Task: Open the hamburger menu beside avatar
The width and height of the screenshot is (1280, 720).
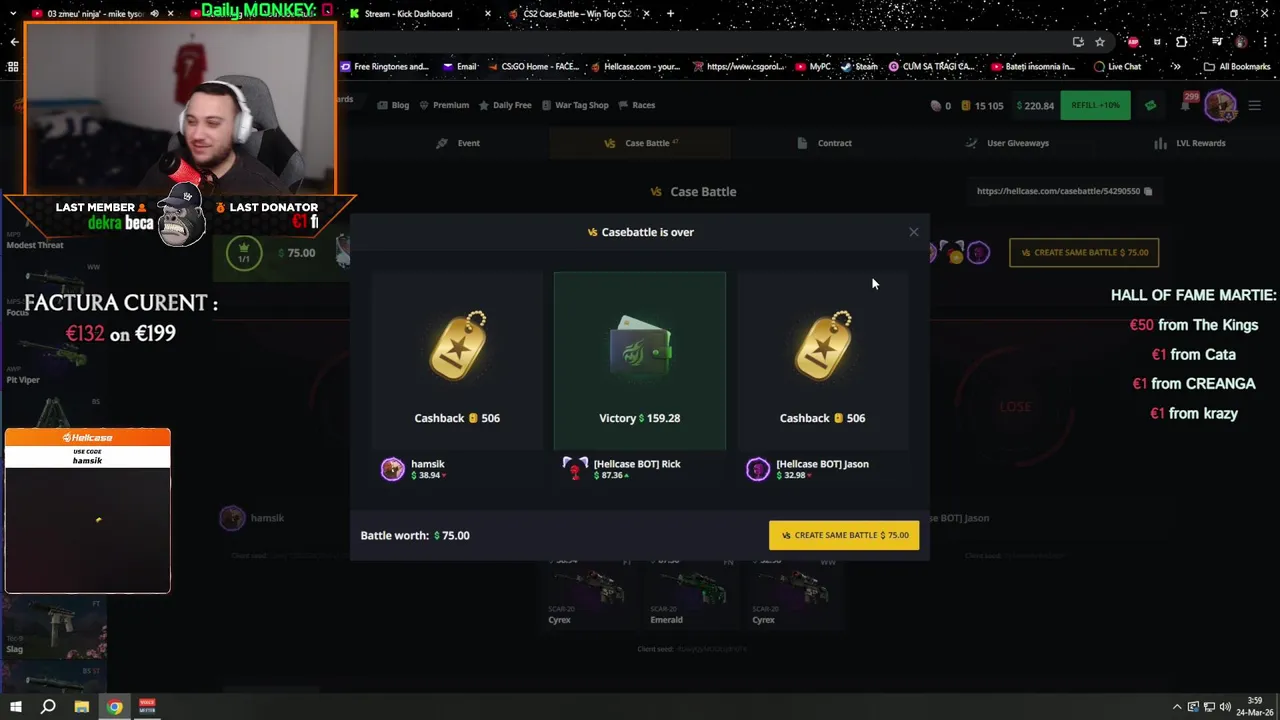Action: coord(1255,105)
